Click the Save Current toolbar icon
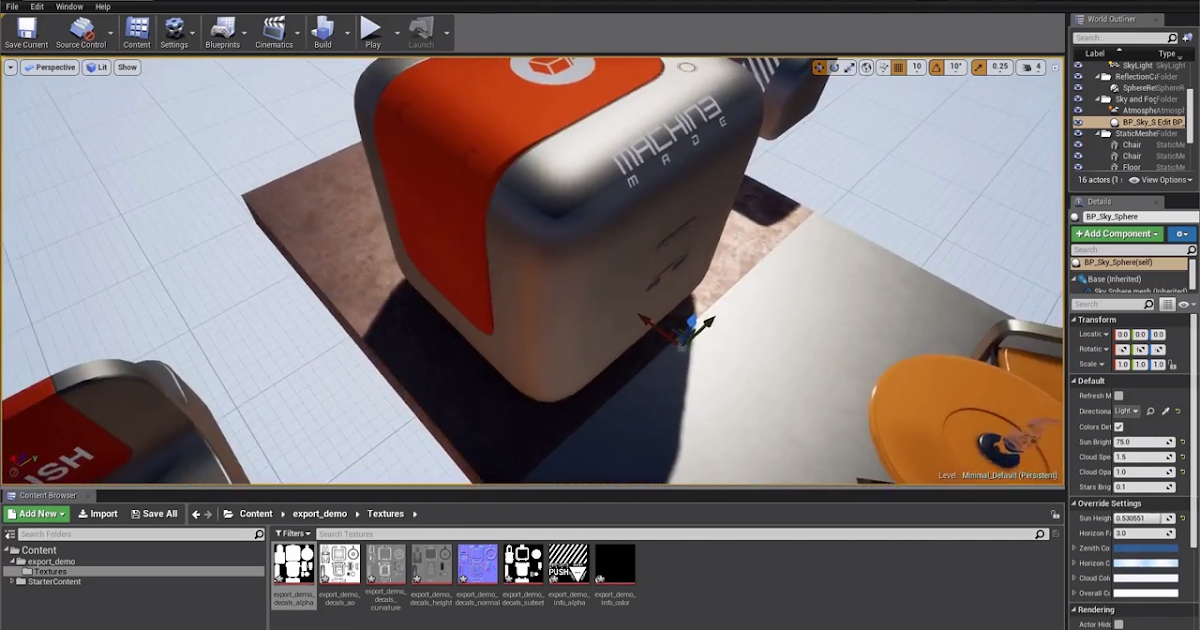This screenshot has height=630, width=1200. pos(26,32)
